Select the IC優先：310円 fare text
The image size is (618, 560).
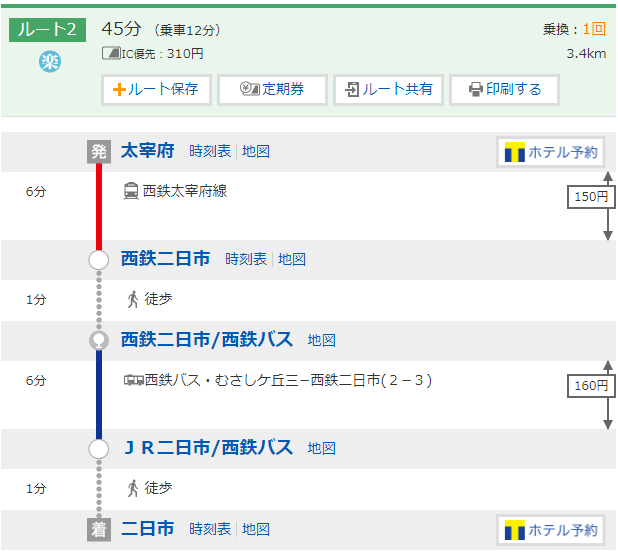coord(162,54)
